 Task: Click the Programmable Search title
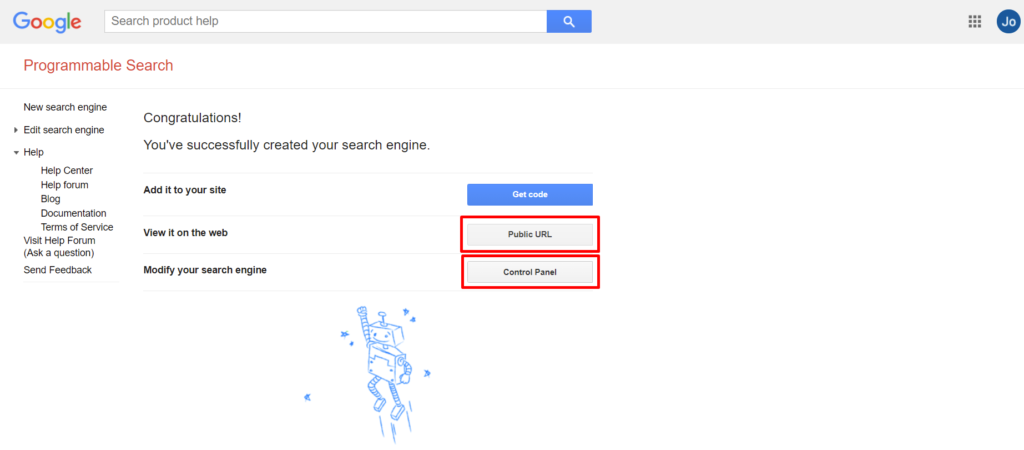coord(98,66)
